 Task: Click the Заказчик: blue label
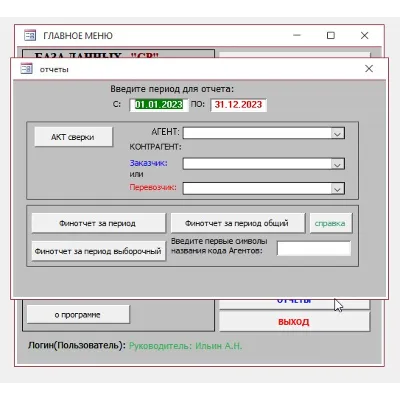point(148,163)
